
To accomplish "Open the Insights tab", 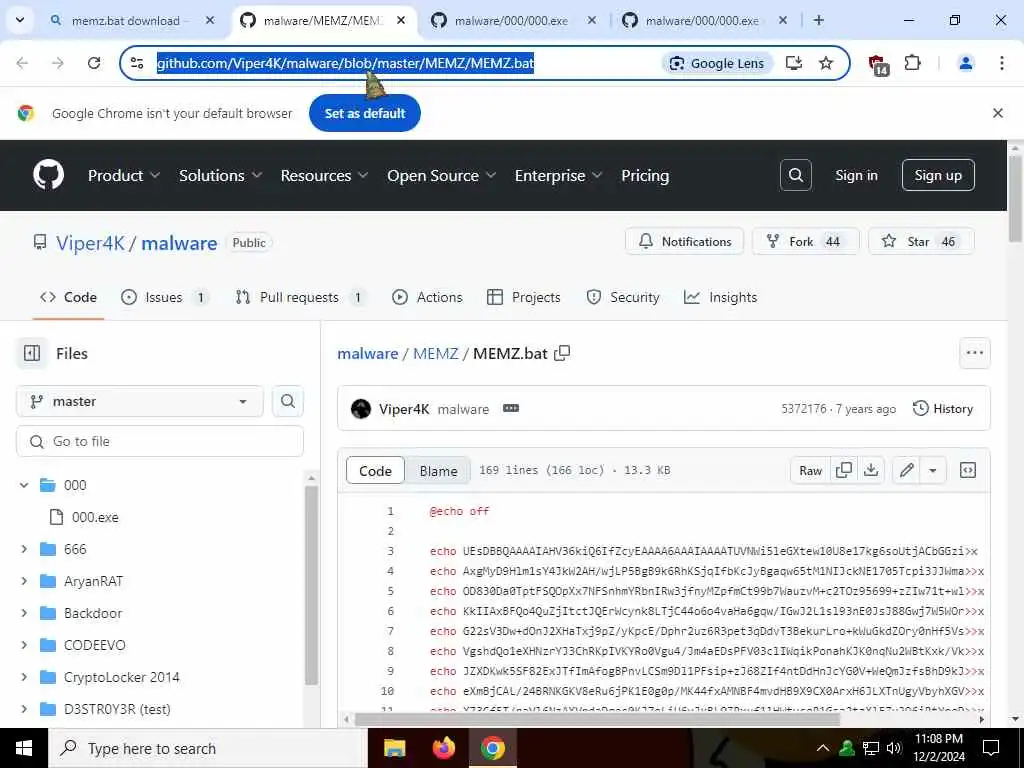I will [x=720, y=297].
